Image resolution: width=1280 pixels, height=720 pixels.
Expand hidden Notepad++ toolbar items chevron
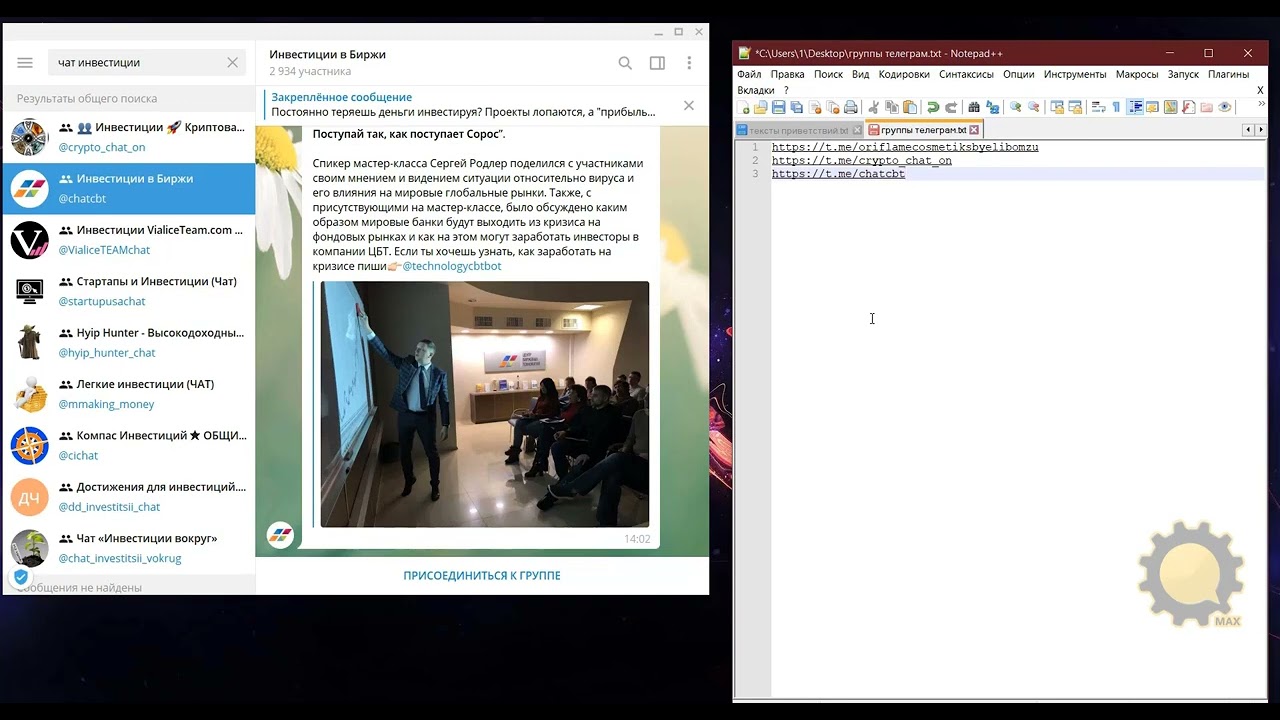click(x=1262, y=104)
